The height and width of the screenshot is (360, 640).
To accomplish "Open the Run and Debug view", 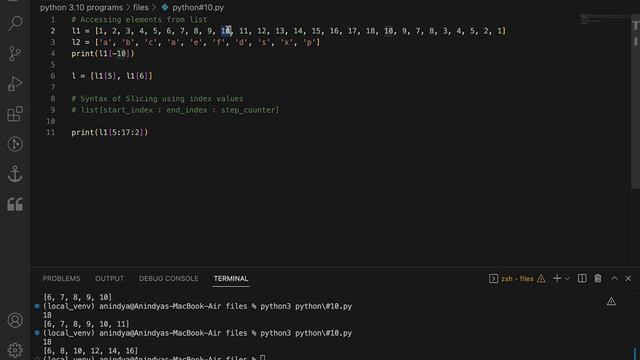I will point(15,84).
